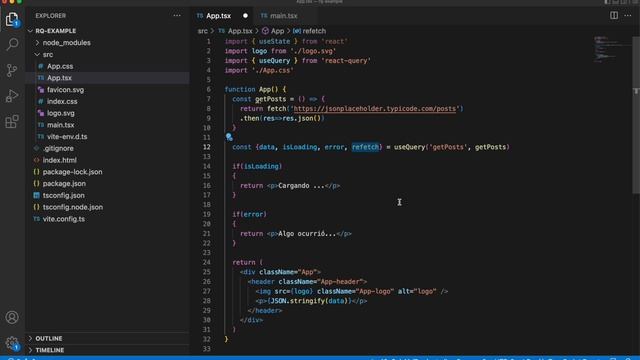Click 'Algo ocurrió...' text on line 21
Viewport: 640px width, 360px height.
coord(307,234)
